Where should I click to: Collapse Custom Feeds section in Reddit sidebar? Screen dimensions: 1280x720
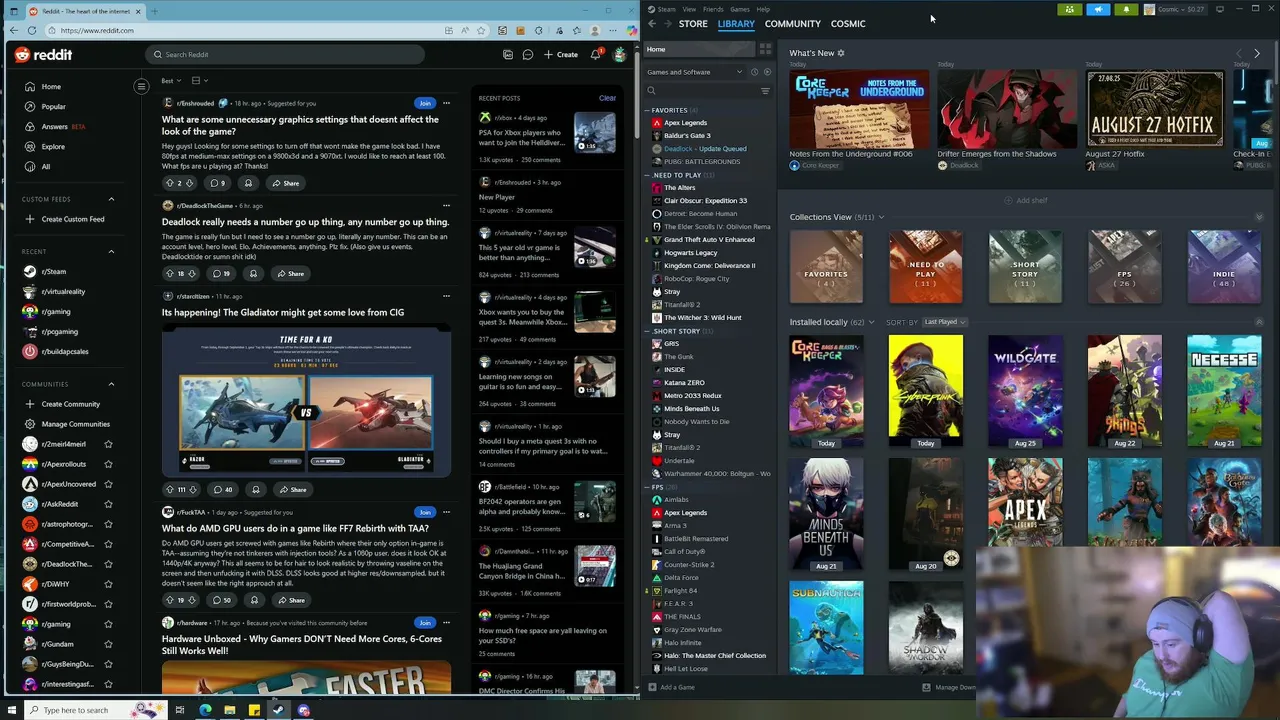click(x=111, y=199)
